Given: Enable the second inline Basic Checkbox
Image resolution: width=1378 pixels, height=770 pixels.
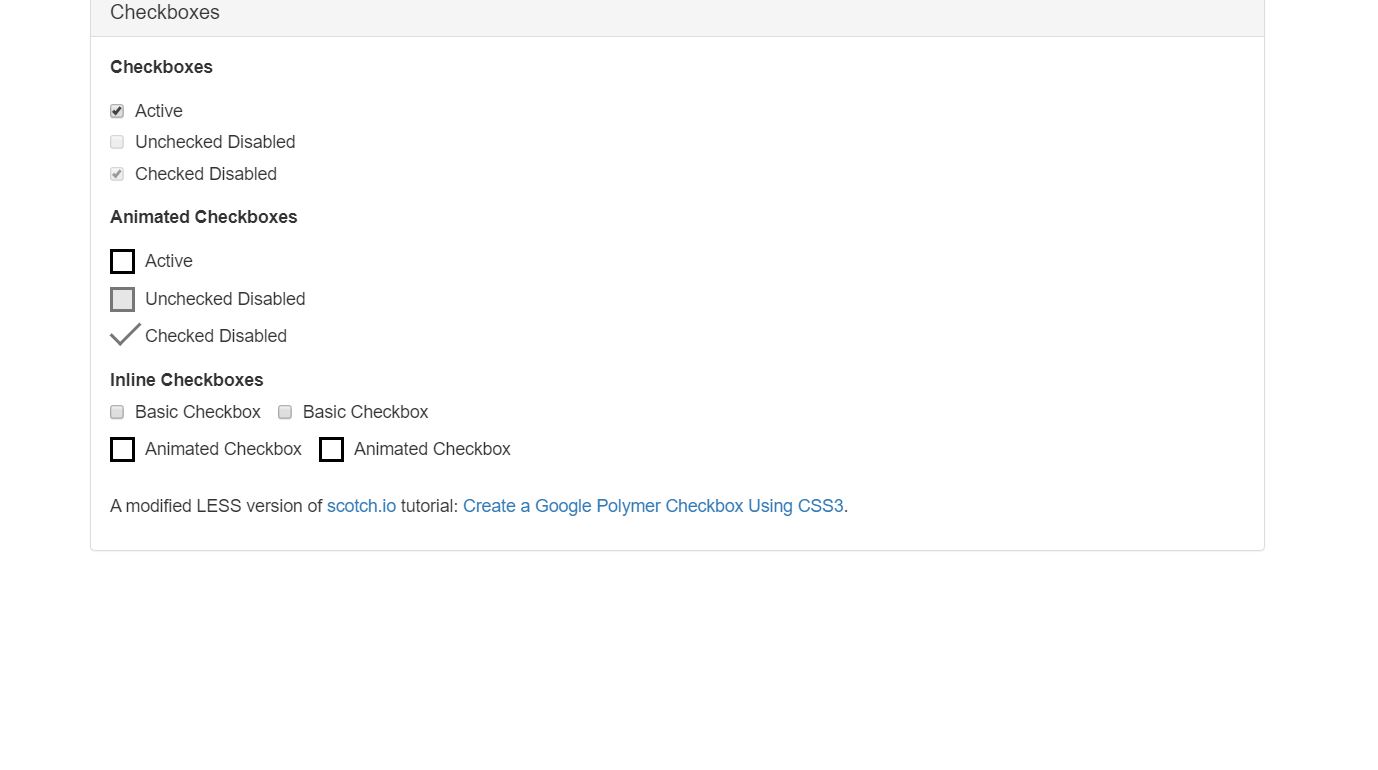Looking at the screenshot, I should [285, 412].
